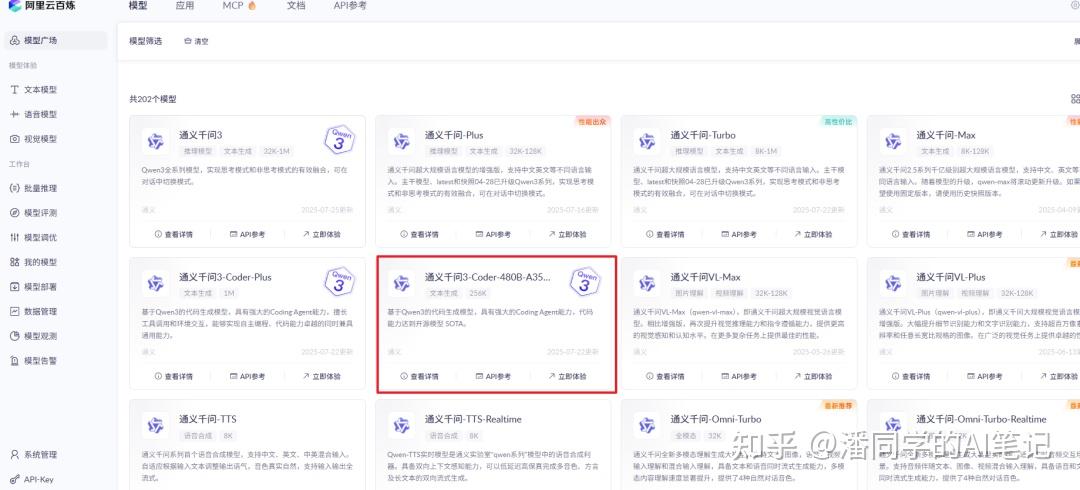Click API参考 on the 通义千问-Turbo card
Image resolution: width=1080 pixels, height=490 pixels.
click(x=739, y=234)
